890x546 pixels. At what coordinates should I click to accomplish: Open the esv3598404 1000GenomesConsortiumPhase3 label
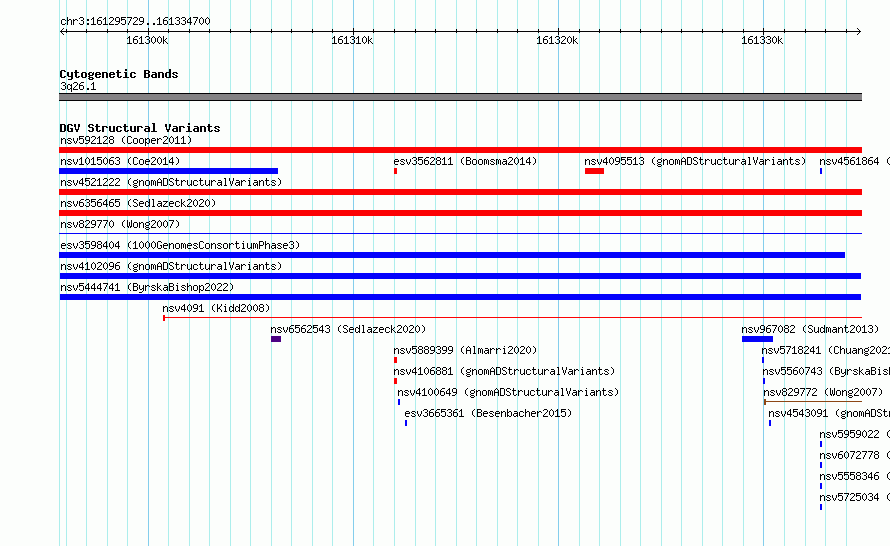tap(180, 245)
